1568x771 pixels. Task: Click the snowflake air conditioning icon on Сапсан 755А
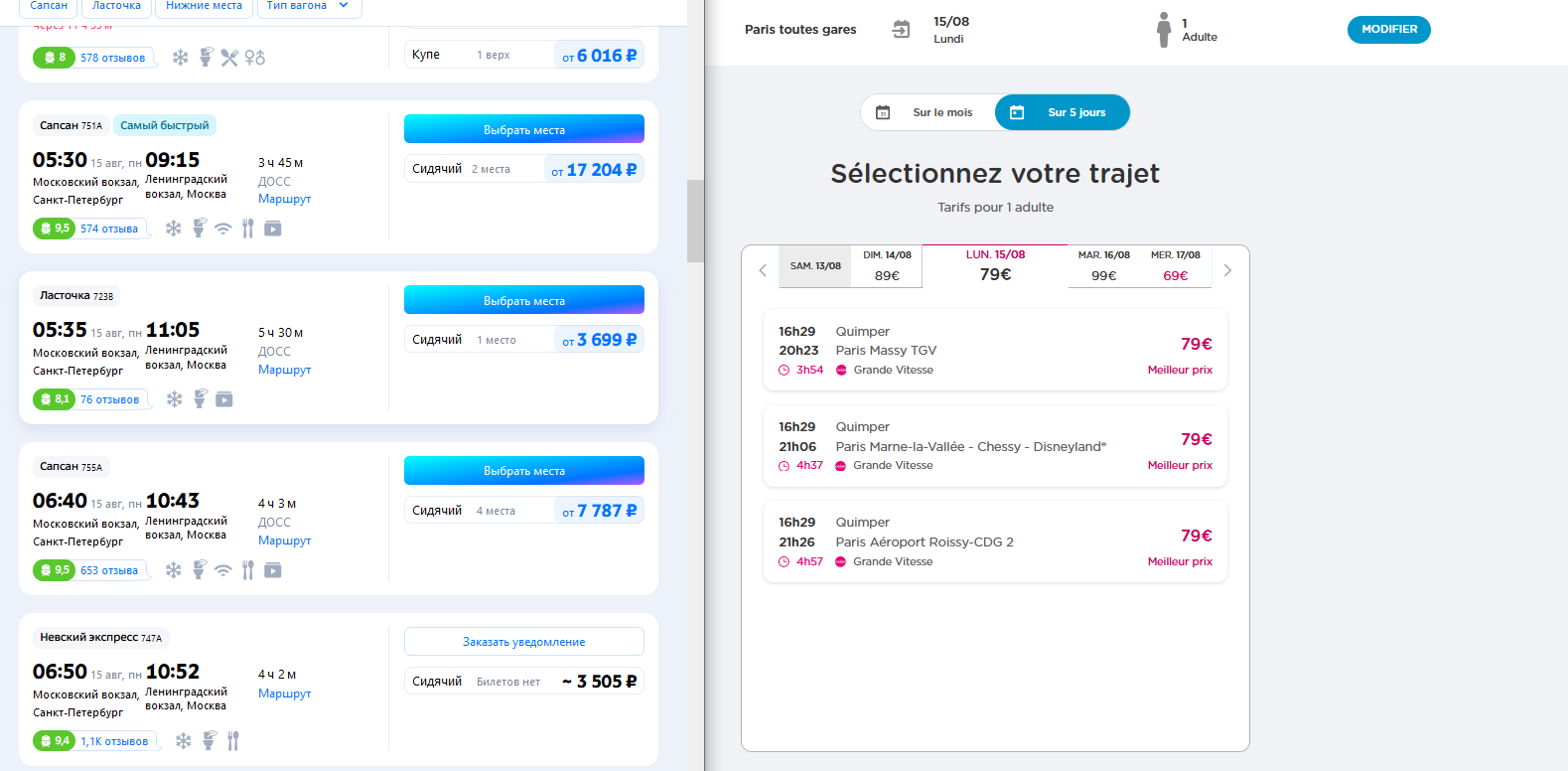(x=174, y=570)
